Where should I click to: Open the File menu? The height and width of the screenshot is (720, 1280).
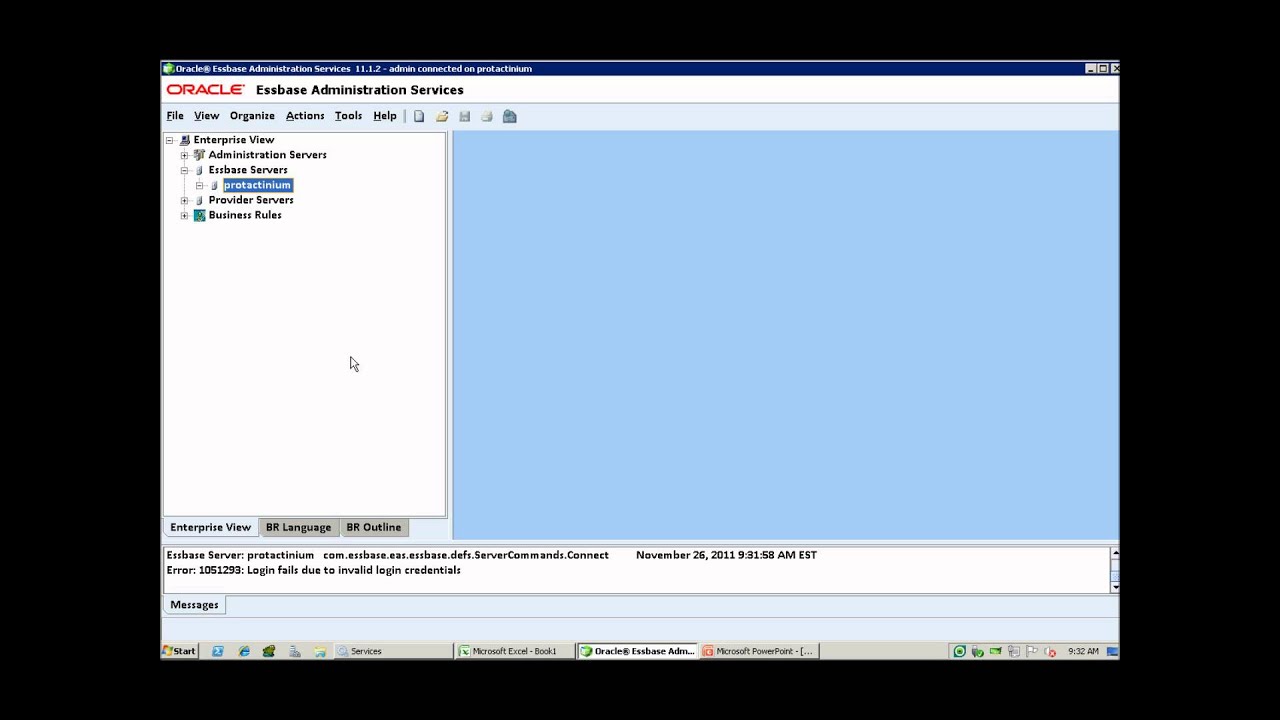[175, 116]
